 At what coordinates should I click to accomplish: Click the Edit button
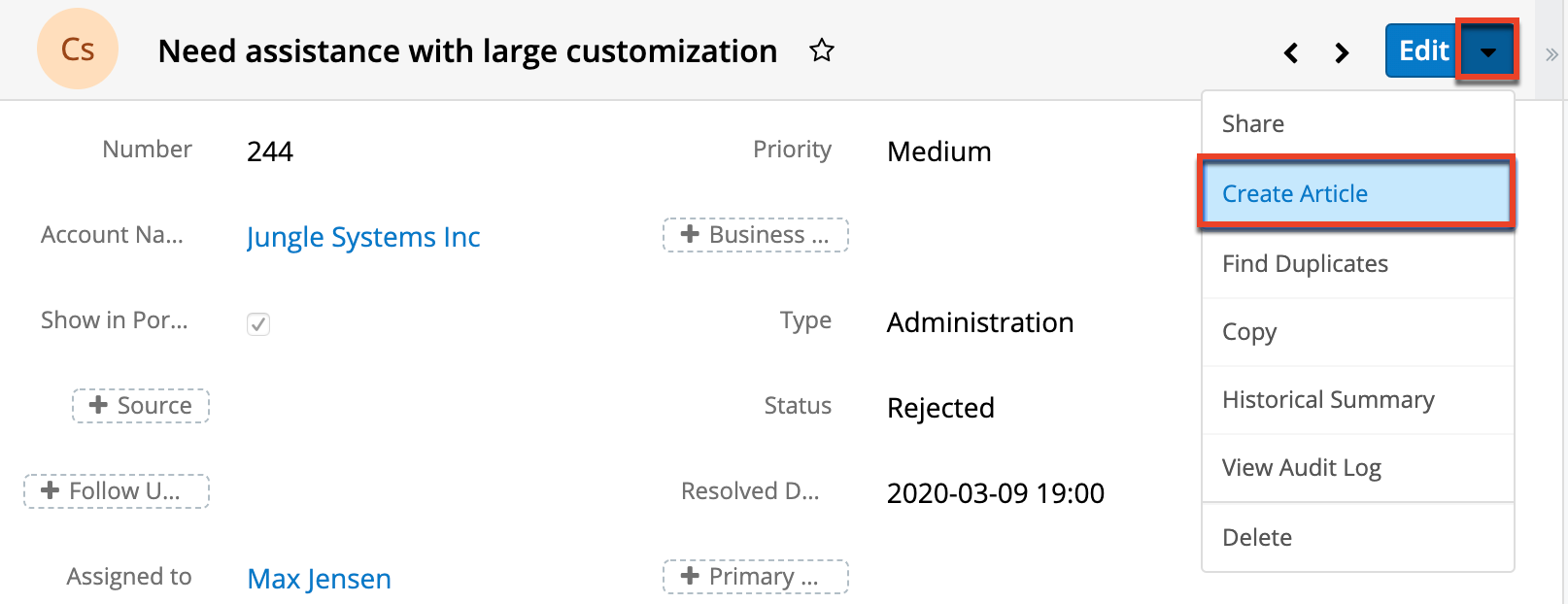coord(1422,51)
